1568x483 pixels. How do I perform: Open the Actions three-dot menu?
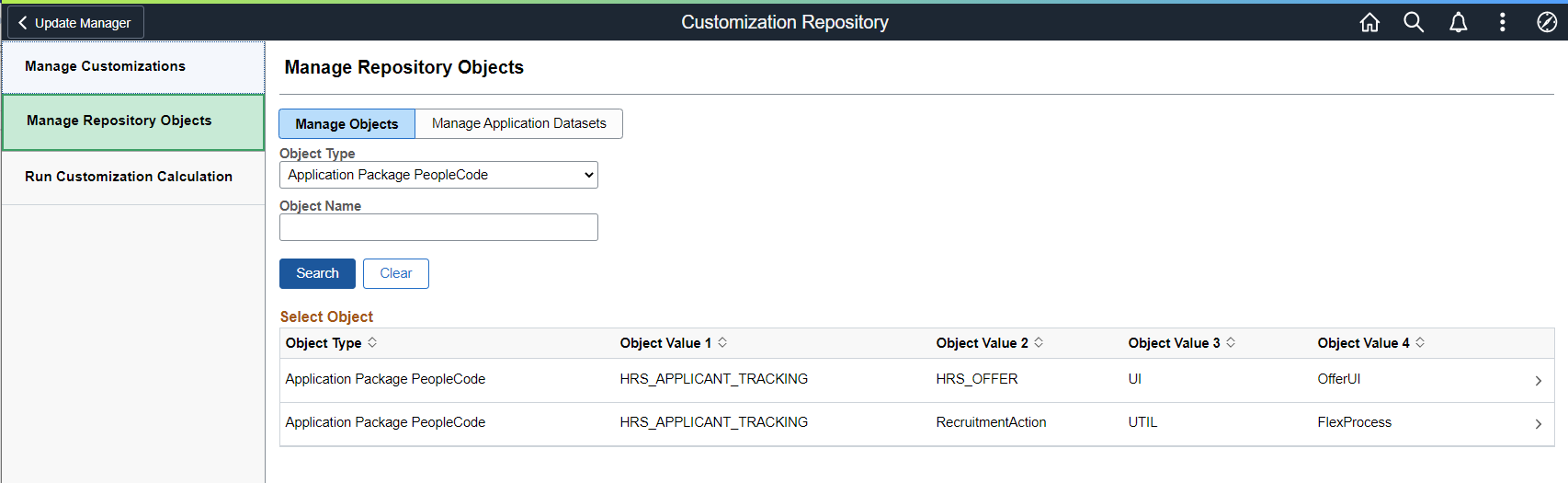(x=1502, y=22)
